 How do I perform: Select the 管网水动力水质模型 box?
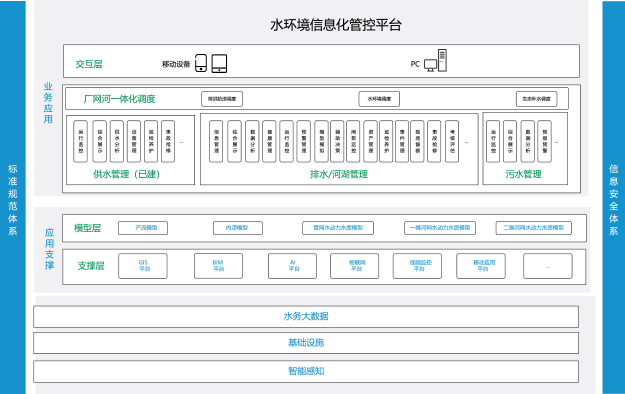pyautogui.click(x=338, y=228)
